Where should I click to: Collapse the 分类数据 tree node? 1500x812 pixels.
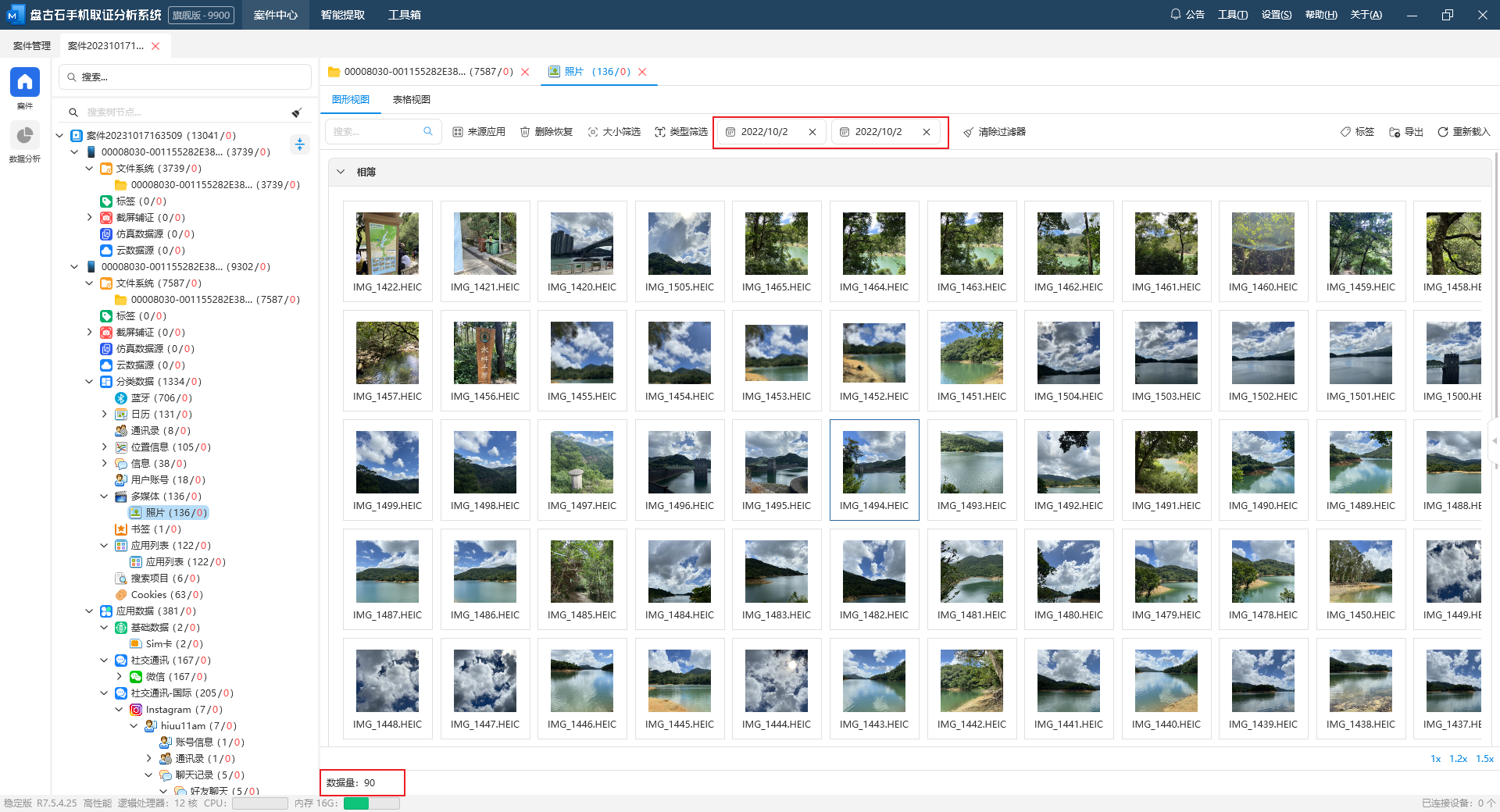pos(89,382)
